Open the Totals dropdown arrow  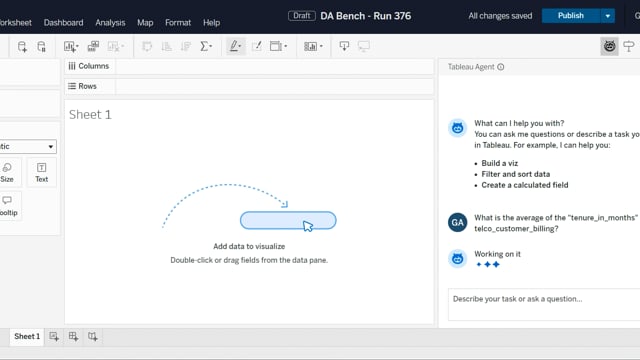point(211,46)
